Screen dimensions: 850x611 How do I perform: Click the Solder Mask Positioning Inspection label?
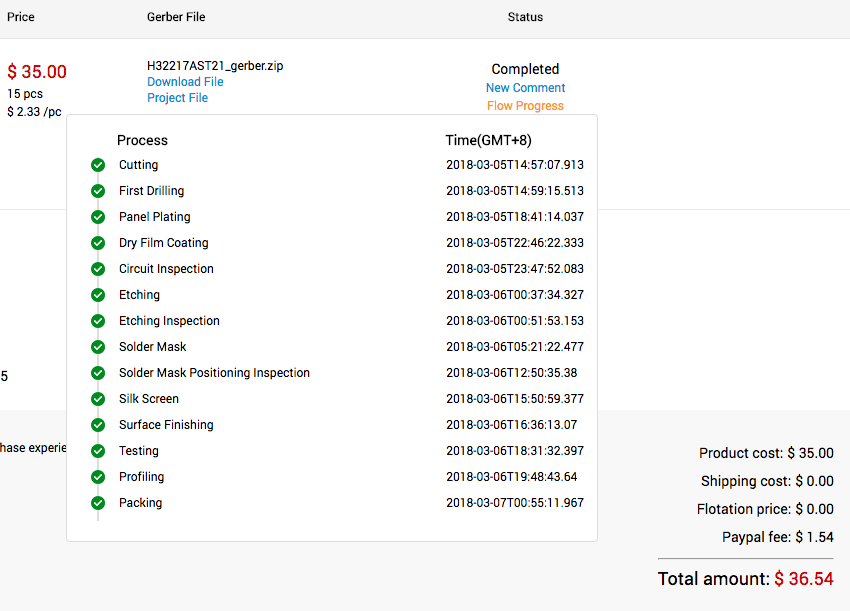point(215,373)
